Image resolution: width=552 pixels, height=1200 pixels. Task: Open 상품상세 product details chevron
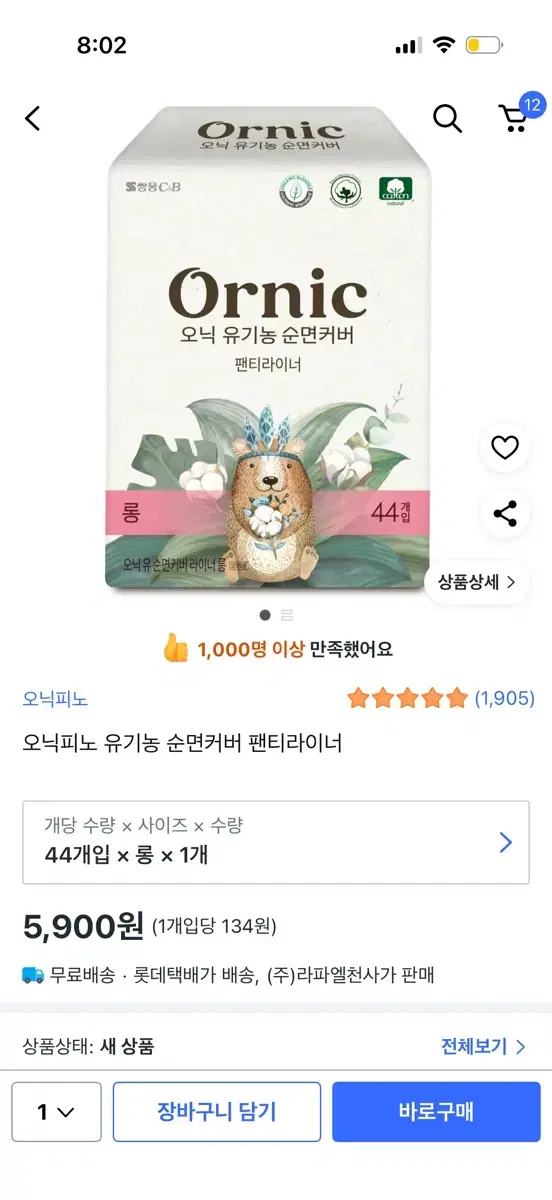point(477,582)
